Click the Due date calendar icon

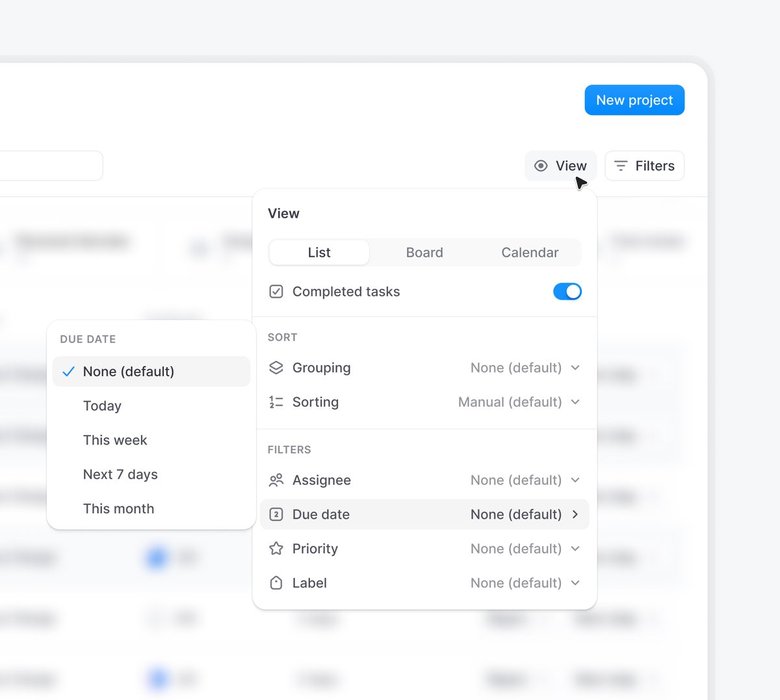click(277, 514)
